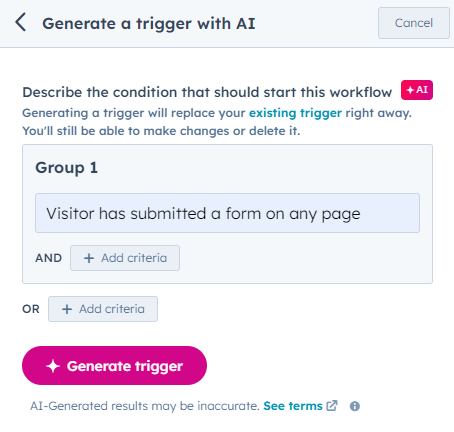
Task: Click the AND operator label
Action: pos(49,258)
